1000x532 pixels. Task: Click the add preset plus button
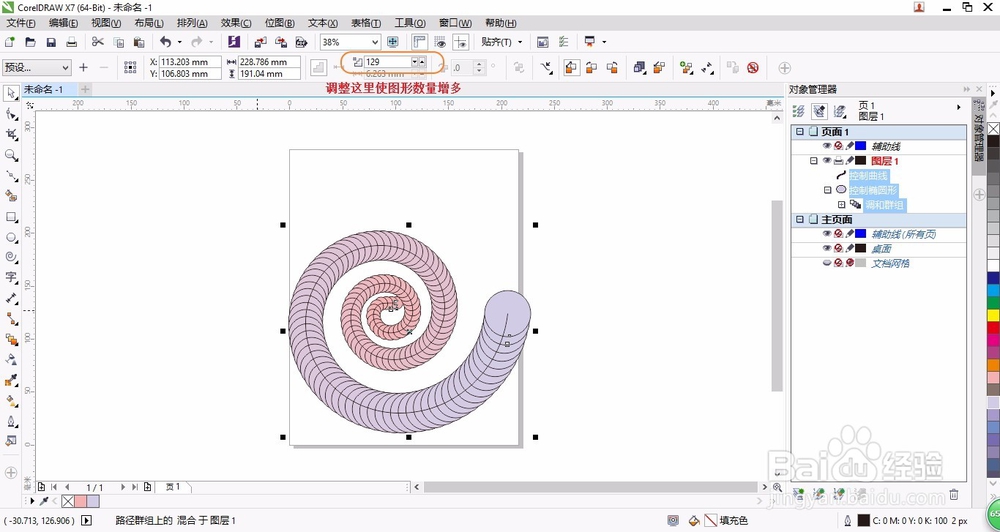coord(84,67)
